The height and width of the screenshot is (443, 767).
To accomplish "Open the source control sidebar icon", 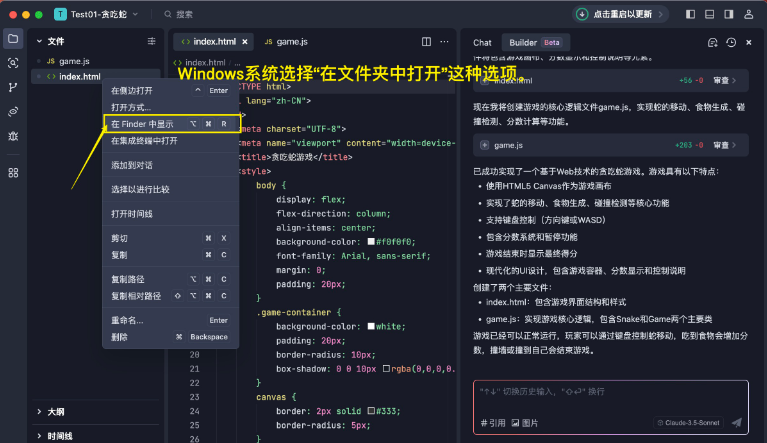I will click(x=13, y=87).
